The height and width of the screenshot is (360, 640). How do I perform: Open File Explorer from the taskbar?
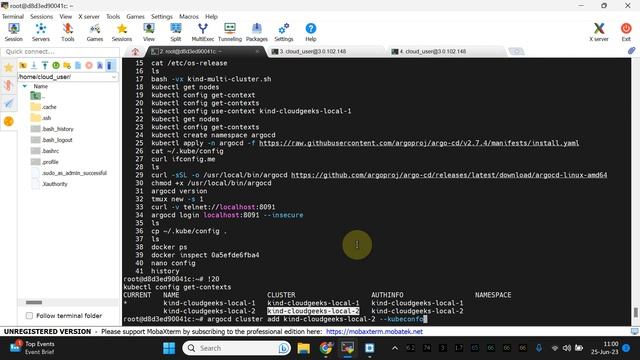[x=303, y=348]
